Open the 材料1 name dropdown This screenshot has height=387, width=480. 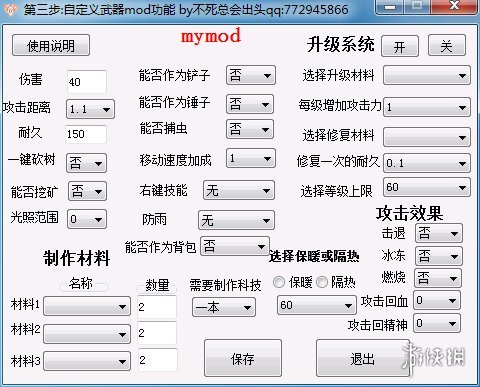click(x=87, y=306)
